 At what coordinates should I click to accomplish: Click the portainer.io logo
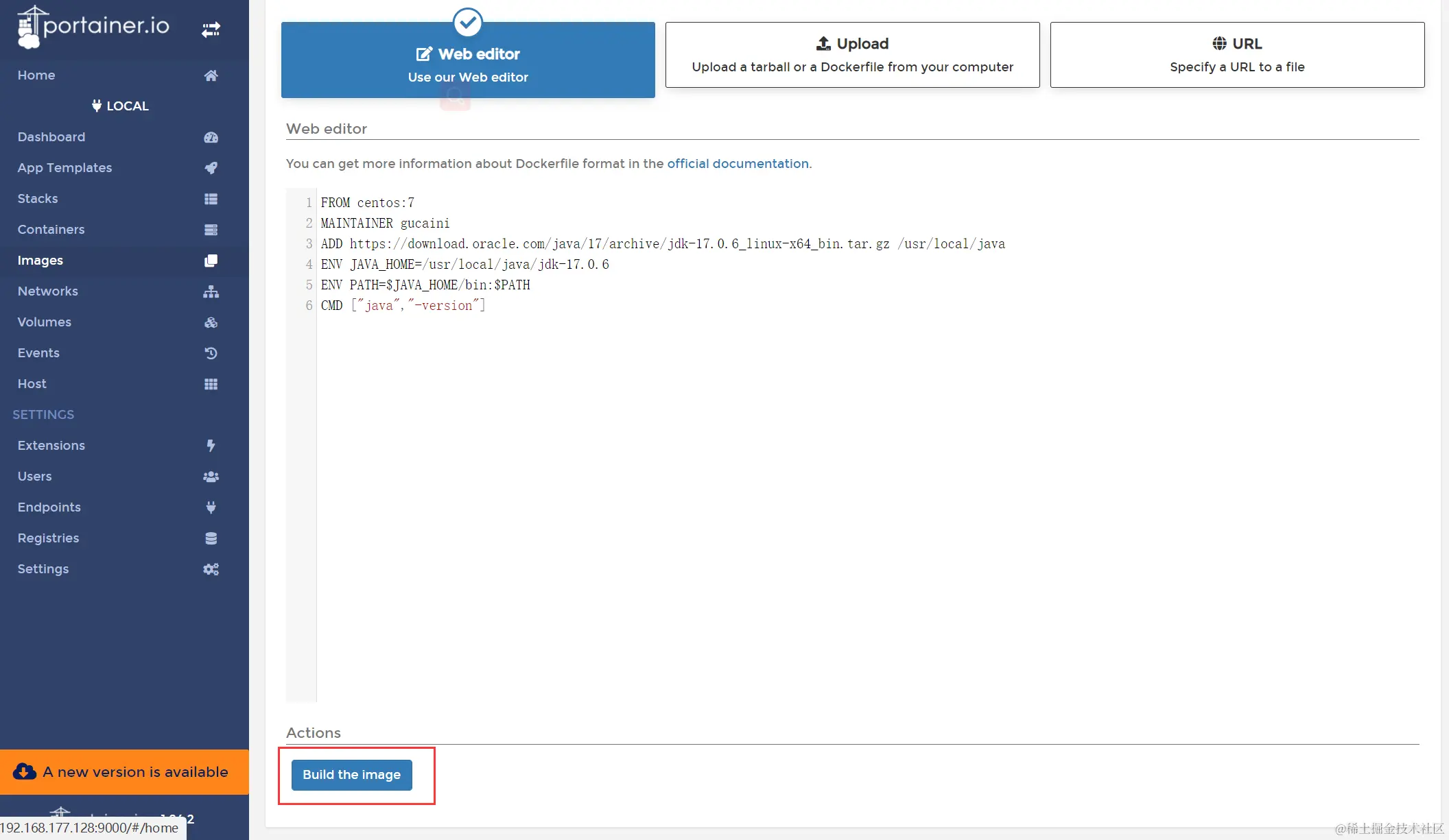[x=94, y=26]
